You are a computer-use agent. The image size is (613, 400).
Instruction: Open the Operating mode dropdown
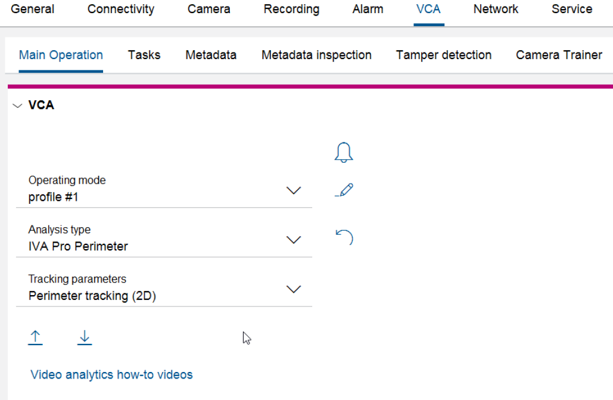[293, 190]
